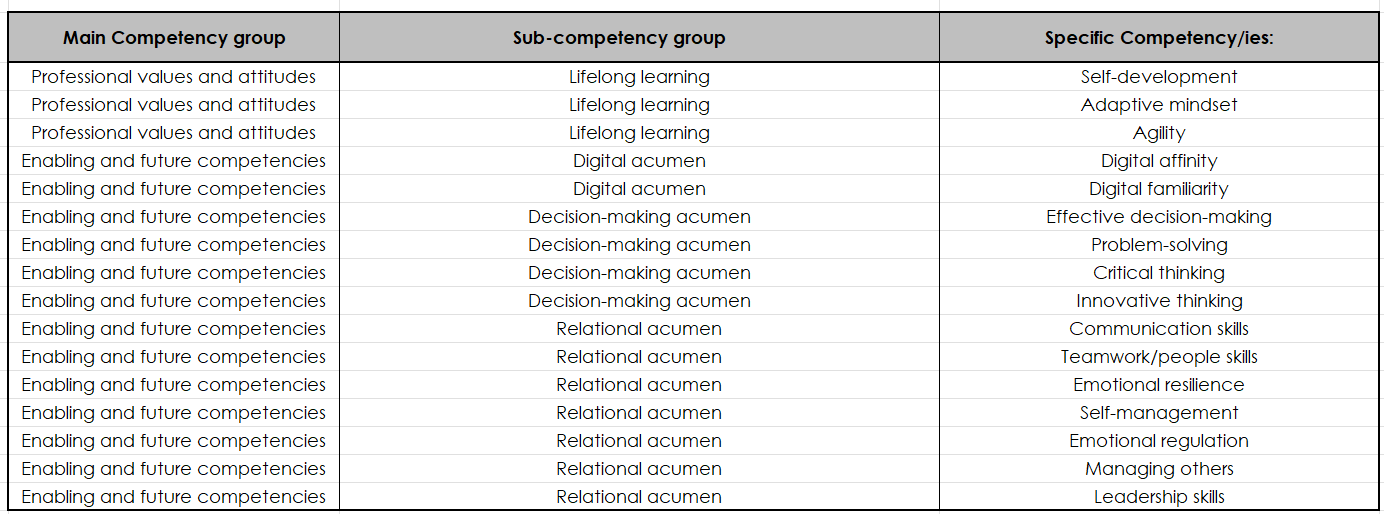
Task: Select the 'Agility' competency cell
Action: (1158, 133)
